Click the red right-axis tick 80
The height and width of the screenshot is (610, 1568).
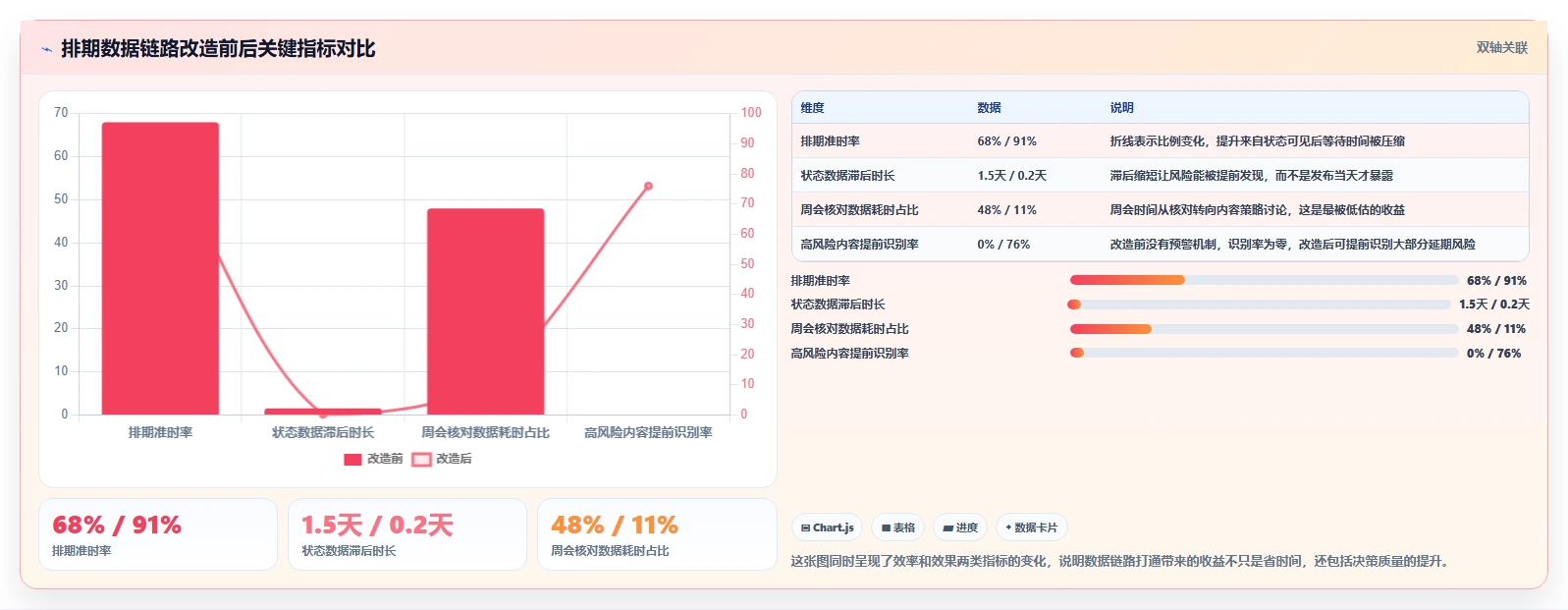click(x=748, y=174)
